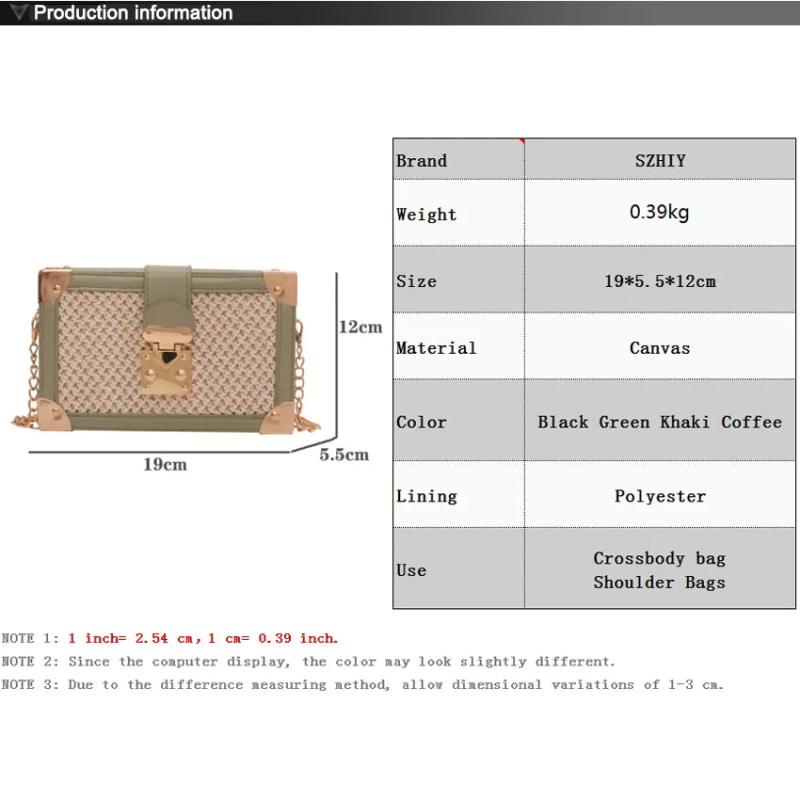Click the Black Green Khaki Coffee color cell

pos(660,422)
